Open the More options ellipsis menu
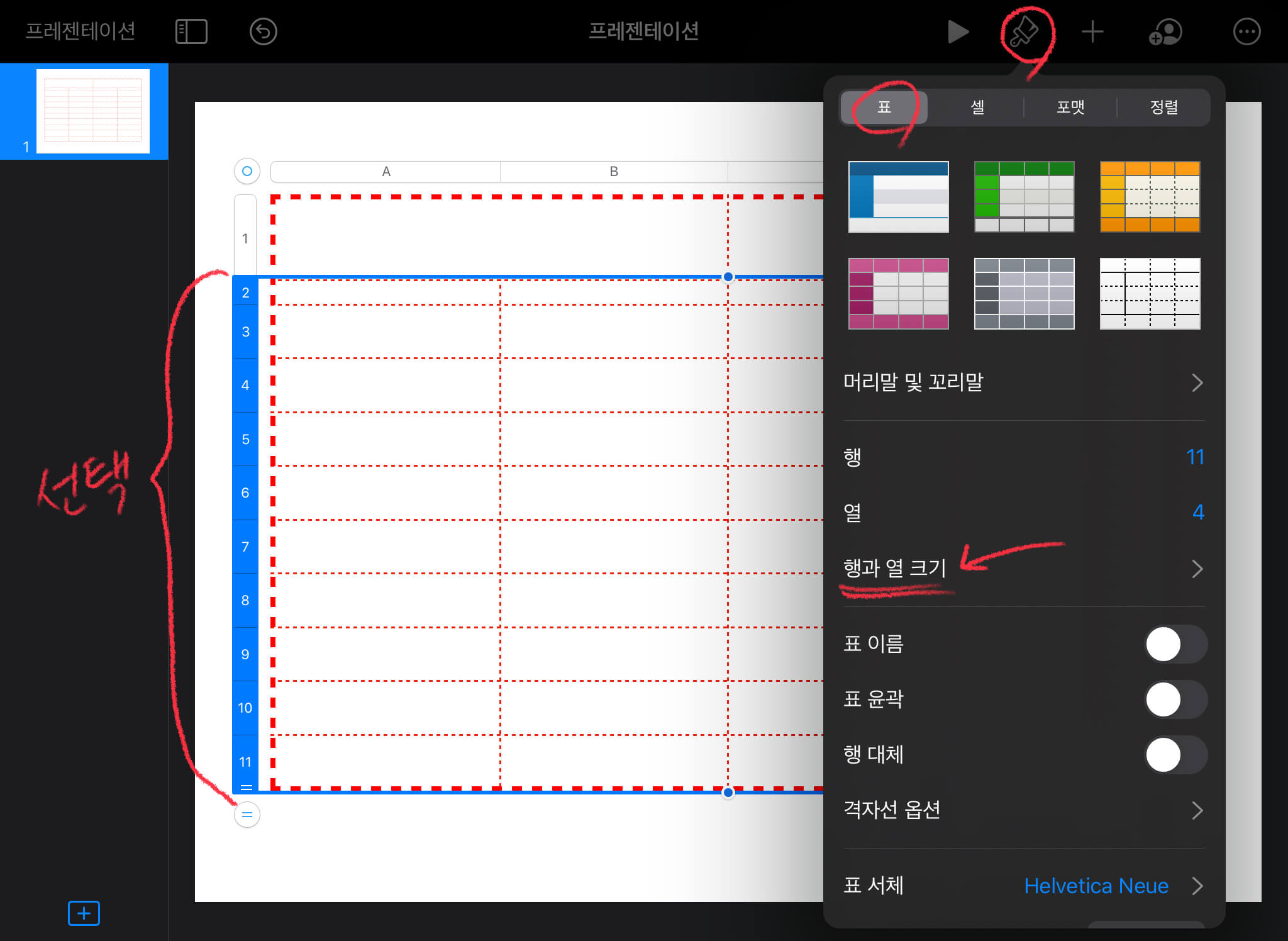The image size is (1288, 941). tap(1246, 31)
